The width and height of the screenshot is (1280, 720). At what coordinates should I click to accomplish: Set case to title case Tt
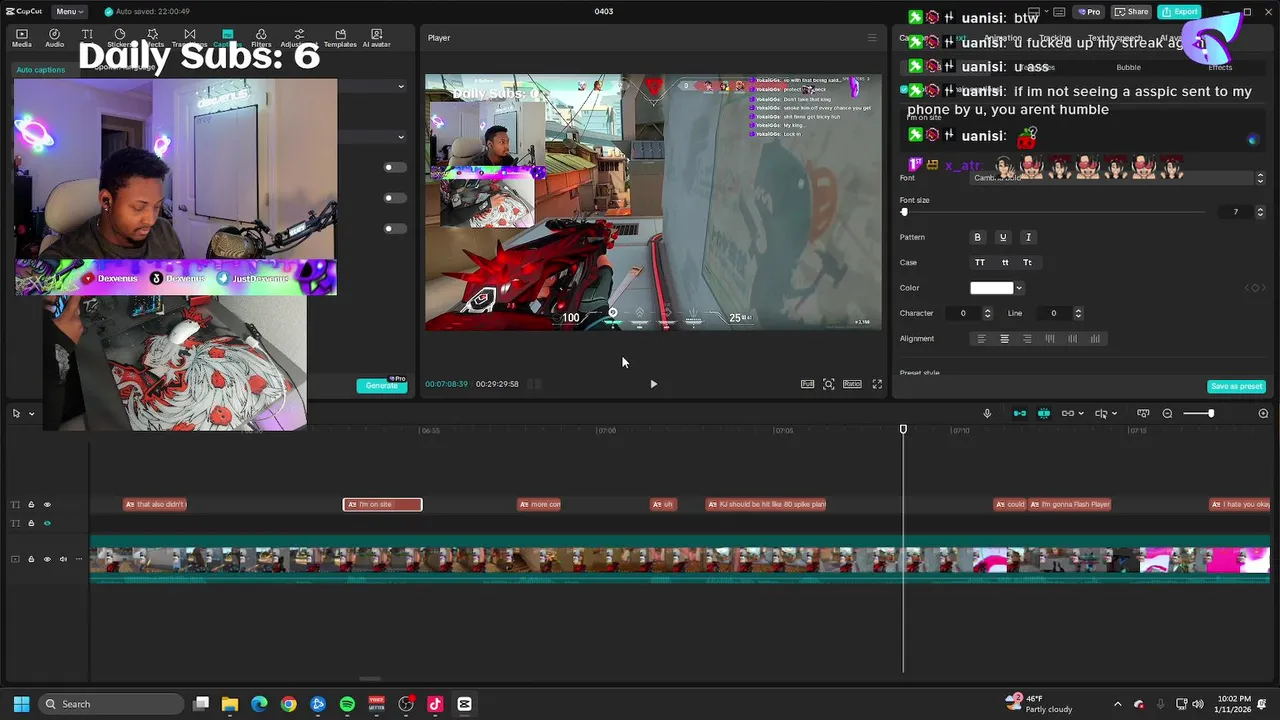pyautogui.click(x=1027, y=262)
